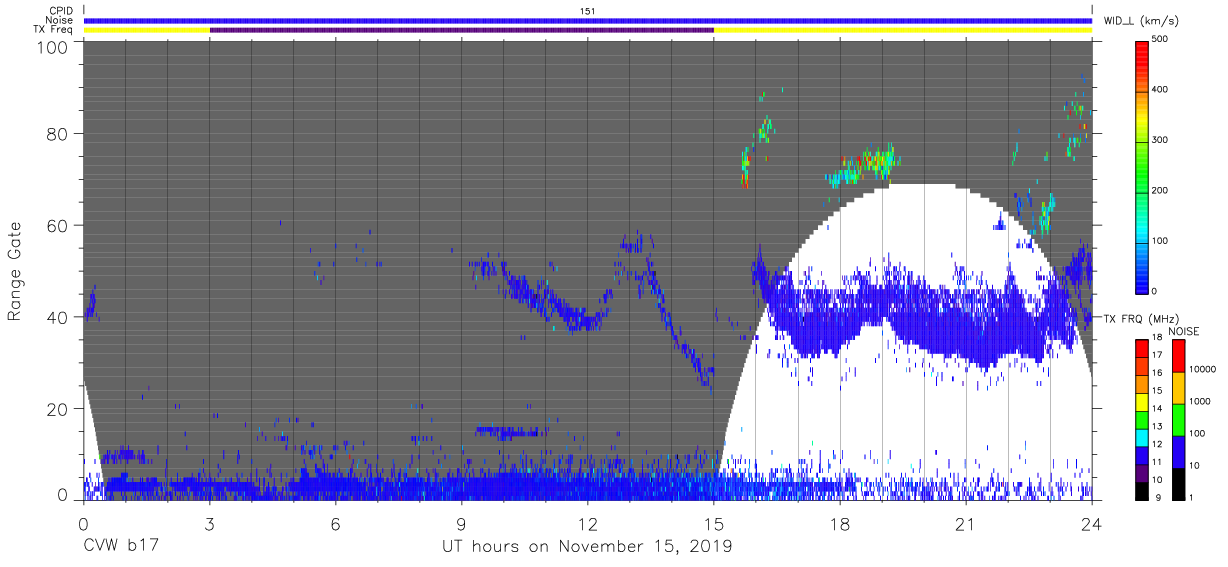
Task: Click the purple TX Freq strip segment
Action: (x=461, y=30)
